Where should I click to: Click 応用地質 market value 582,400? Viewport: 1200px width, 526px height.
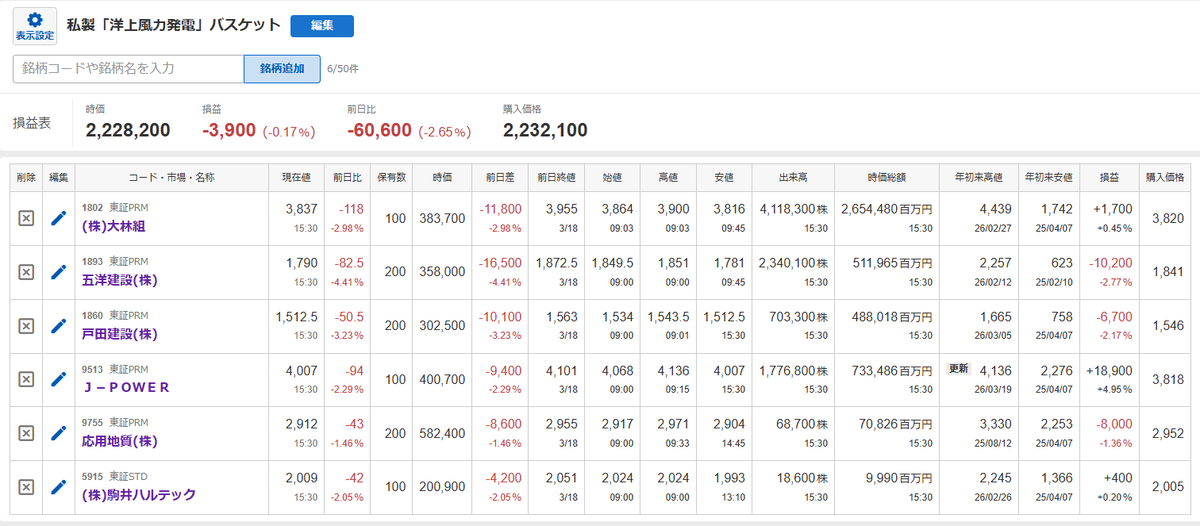tap(441, 434)
